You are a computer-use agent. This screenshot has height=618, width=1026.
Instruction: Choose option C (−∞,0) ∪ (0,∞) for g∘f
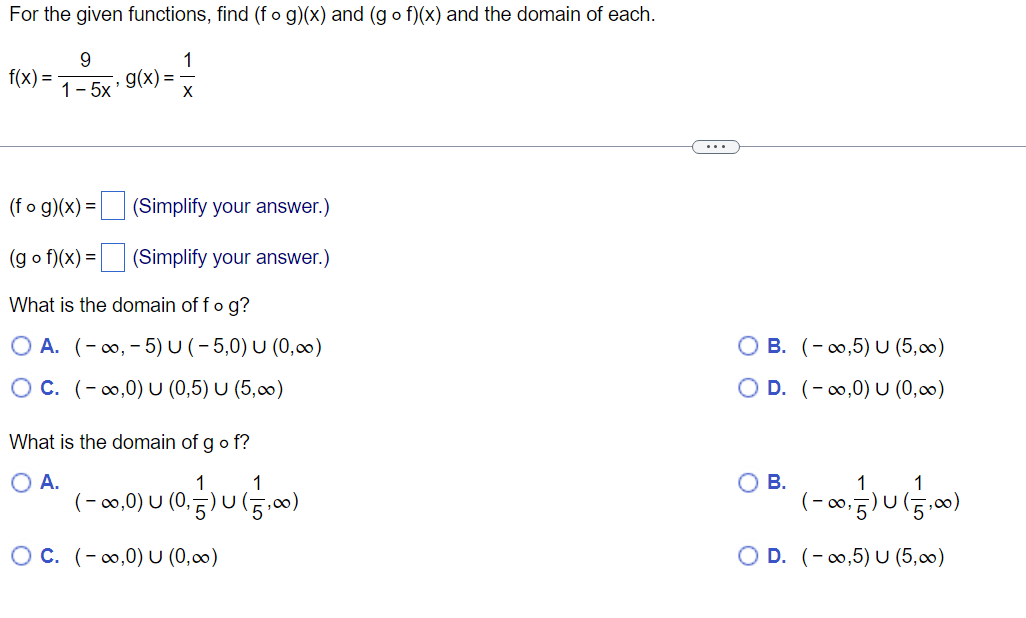21,556
